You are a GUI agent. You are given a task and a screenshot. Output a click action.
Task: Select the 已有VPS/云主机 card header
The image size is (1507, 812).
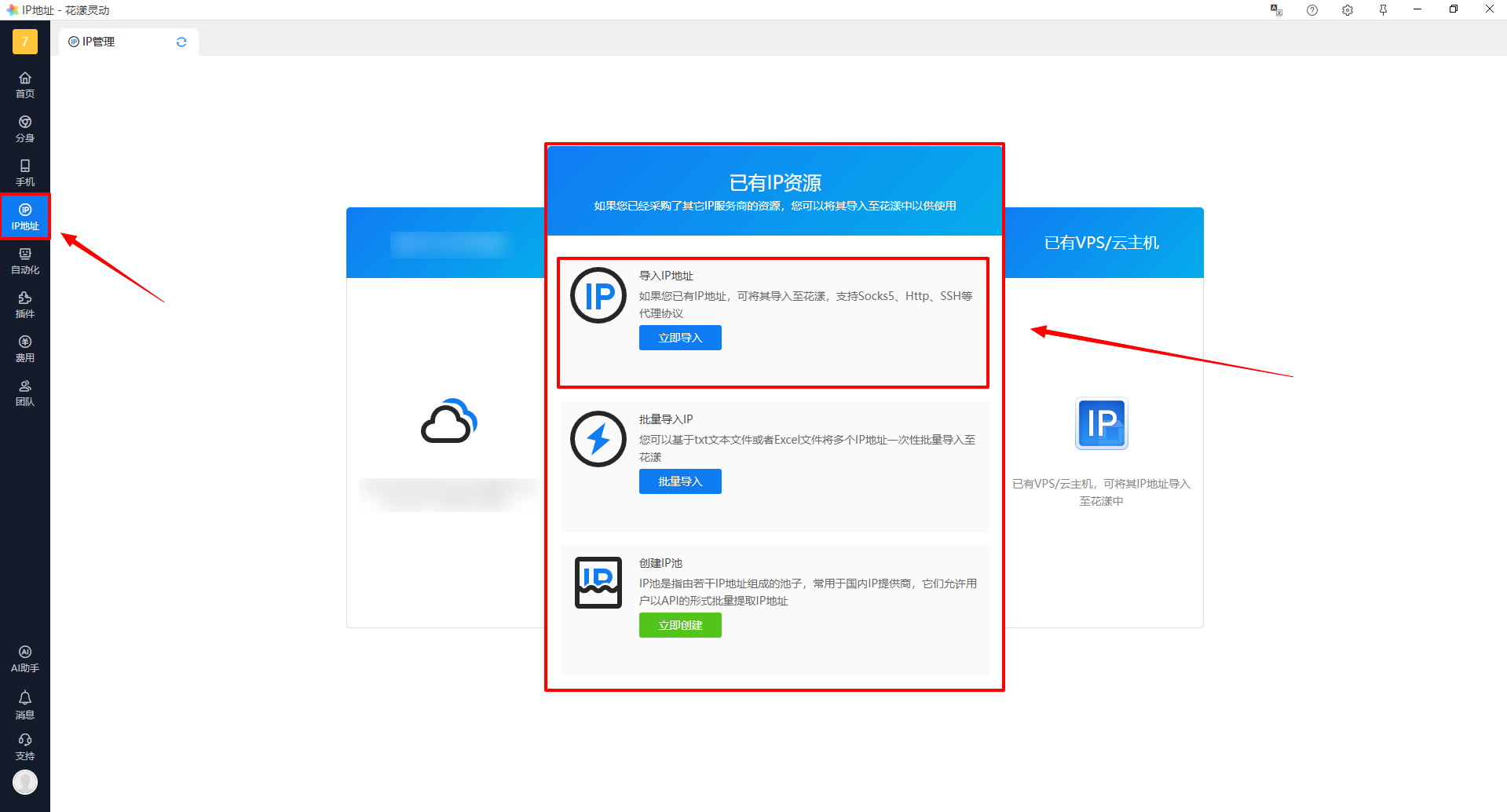point(1102,243)
